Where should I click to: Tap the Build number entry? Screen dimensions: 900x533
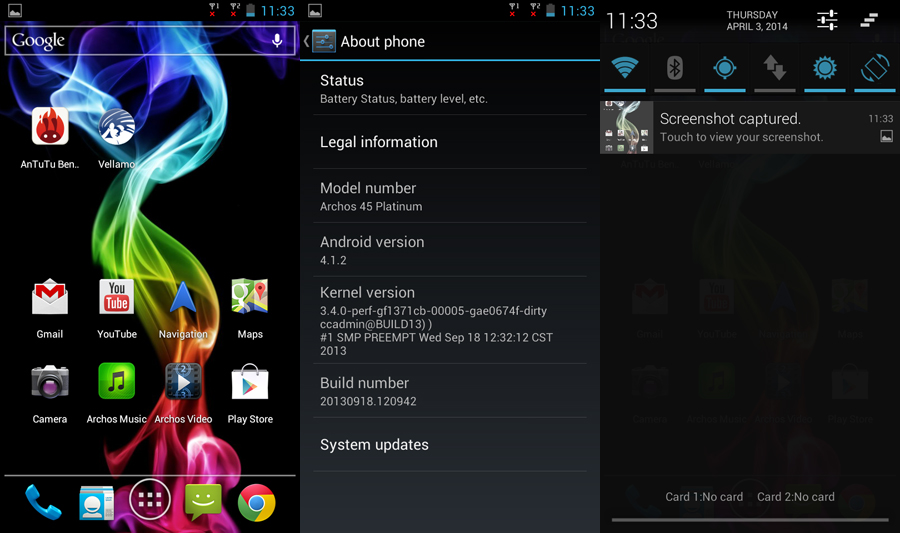click(x=450, y=391)
